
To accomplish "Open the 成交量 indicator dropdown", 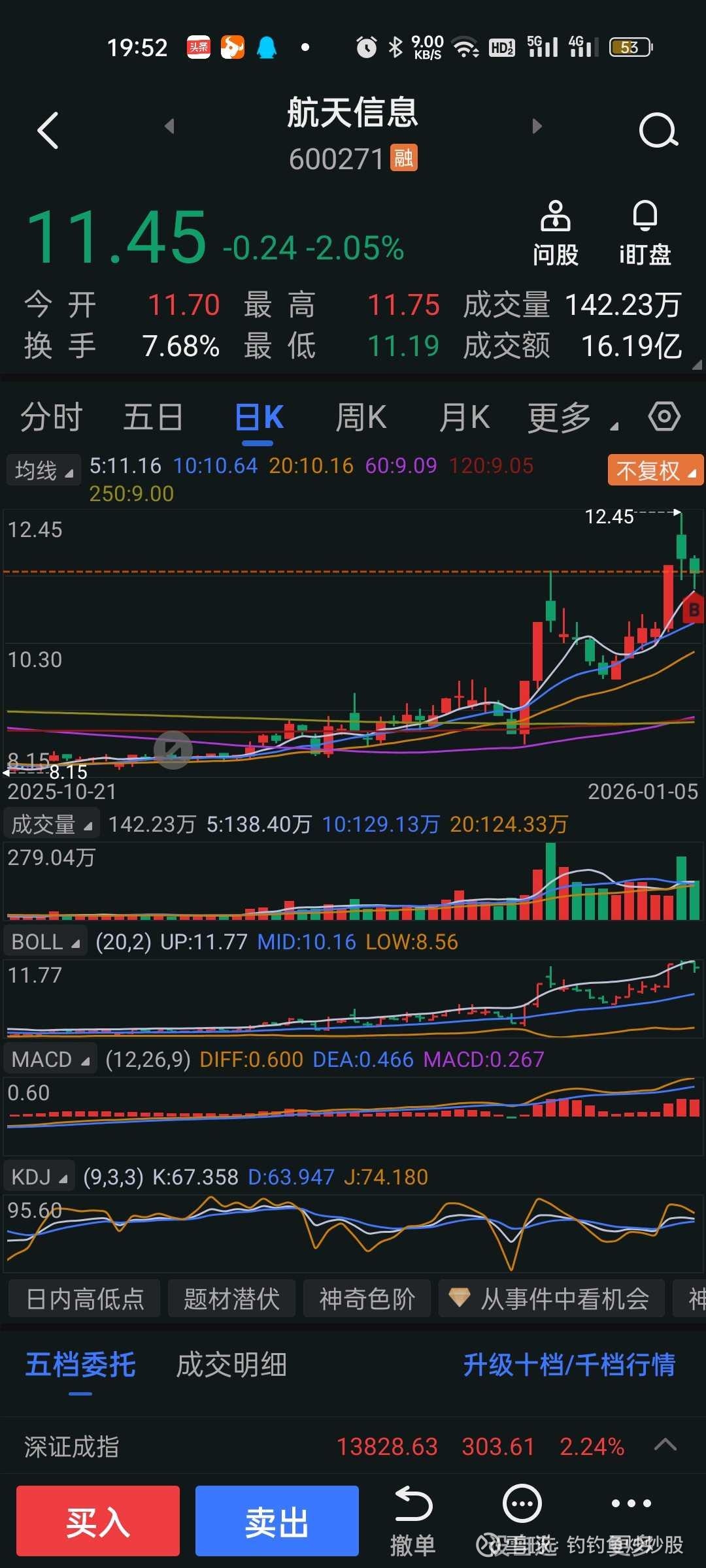I will 52,825.
